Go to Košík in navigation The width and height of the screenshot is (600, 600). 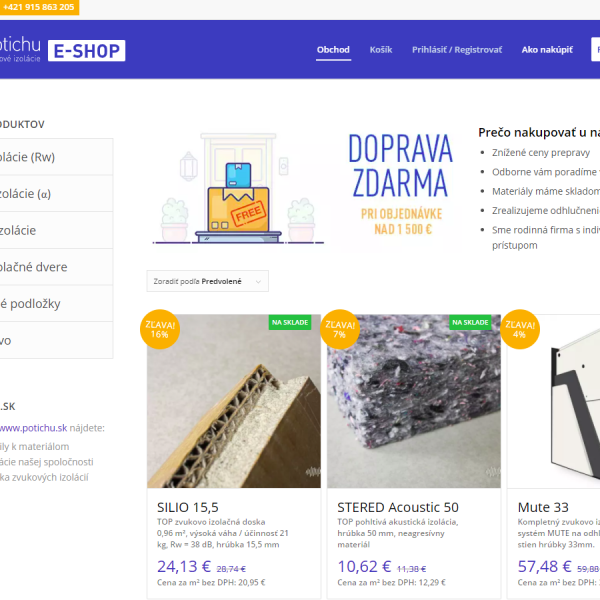[381, 50]
